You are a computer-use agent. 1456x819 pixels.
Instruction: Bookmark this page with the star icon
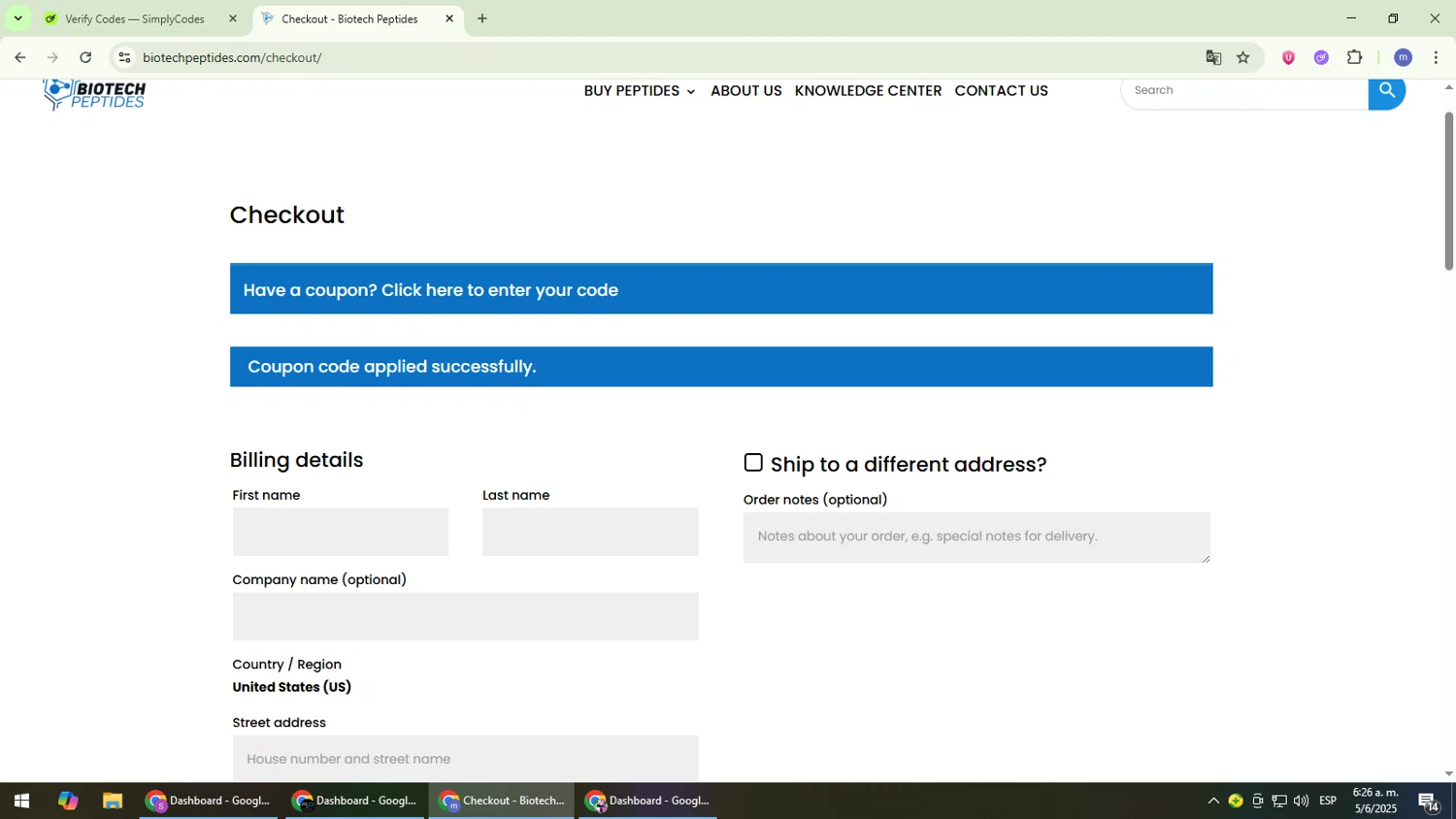coord(1243,58)
